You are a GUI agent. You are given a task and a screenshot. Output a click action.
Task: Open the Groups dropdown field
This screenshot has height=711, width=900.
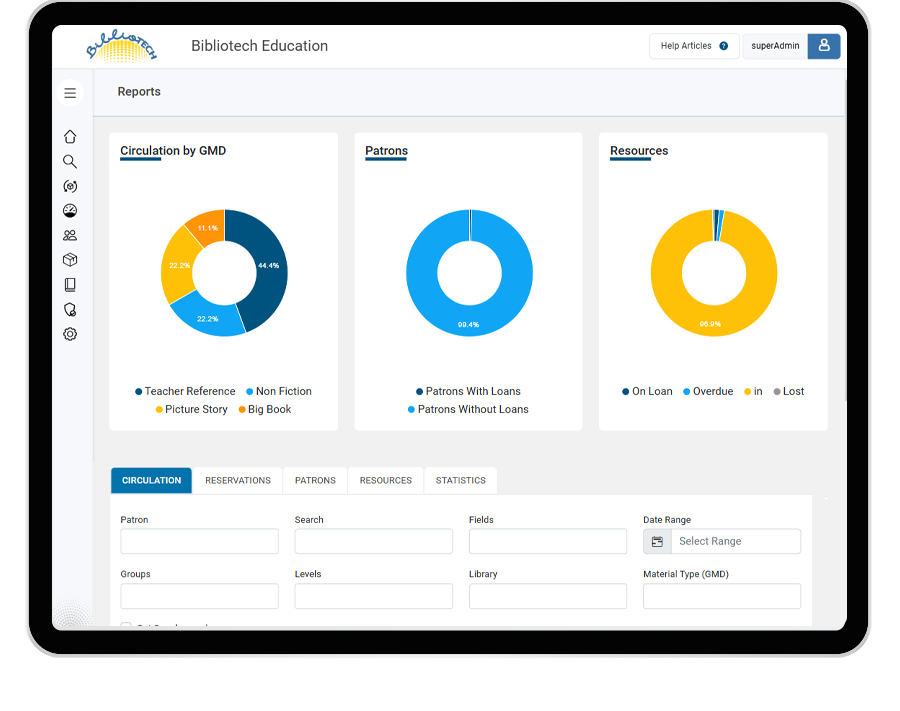(x=199, y=596)
